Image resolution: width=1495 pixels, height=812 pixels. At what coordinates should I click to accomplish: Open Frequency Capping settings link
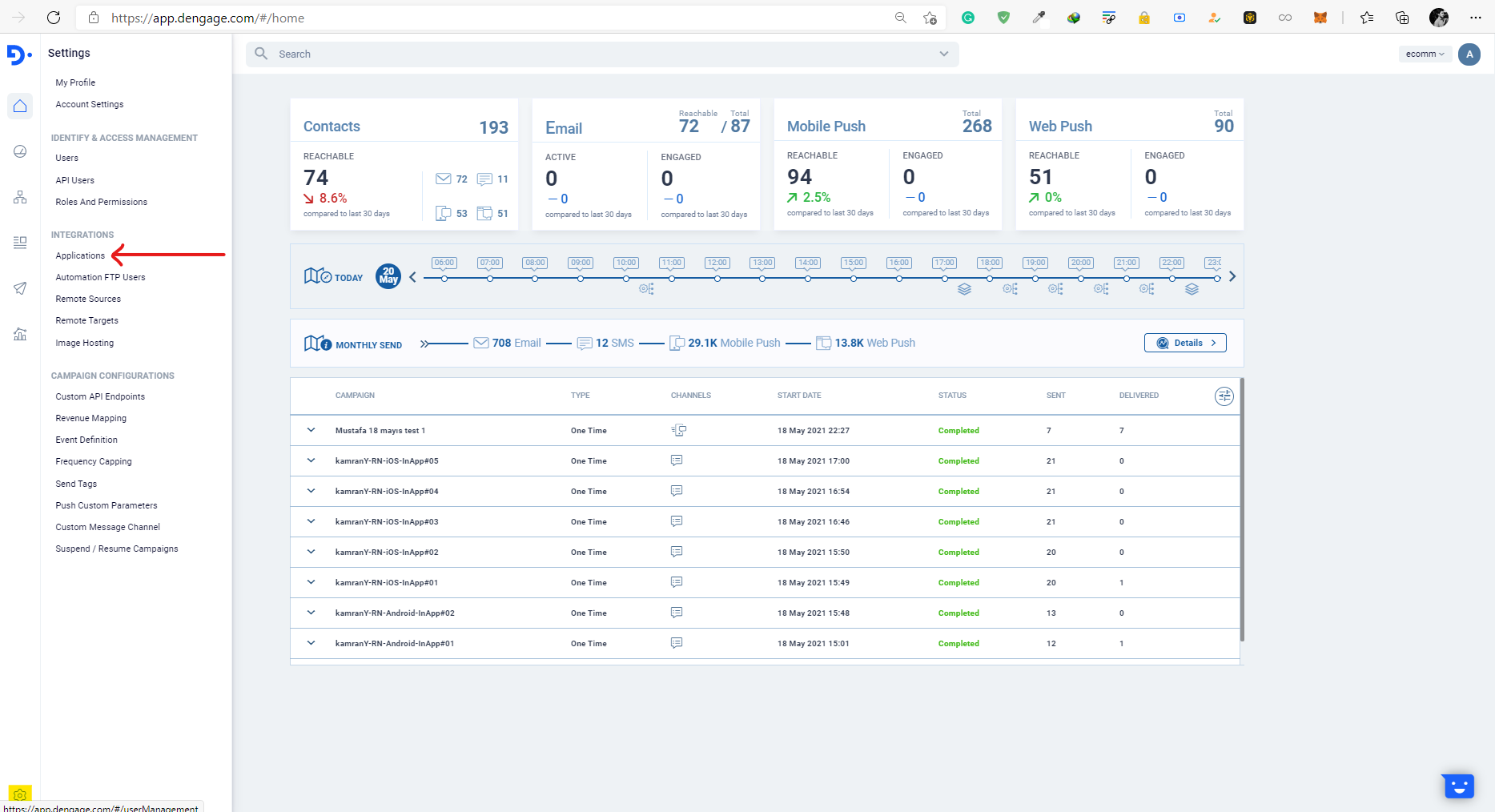(94, 461)
